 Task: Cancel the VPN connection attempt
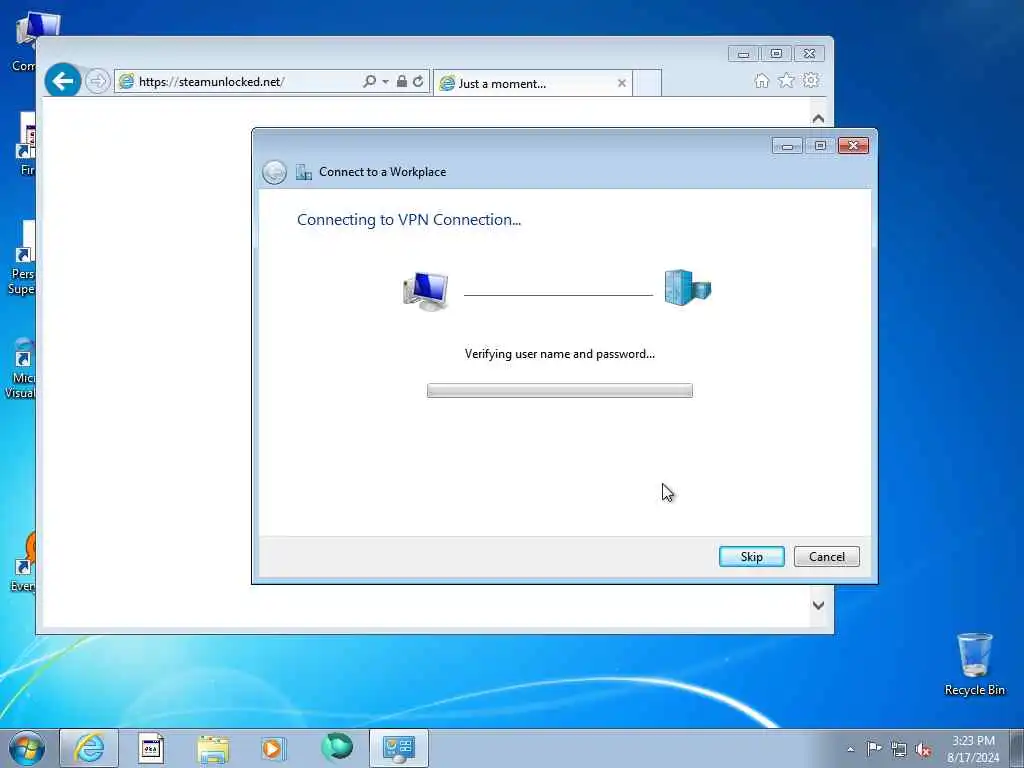(x=826, y=556)
